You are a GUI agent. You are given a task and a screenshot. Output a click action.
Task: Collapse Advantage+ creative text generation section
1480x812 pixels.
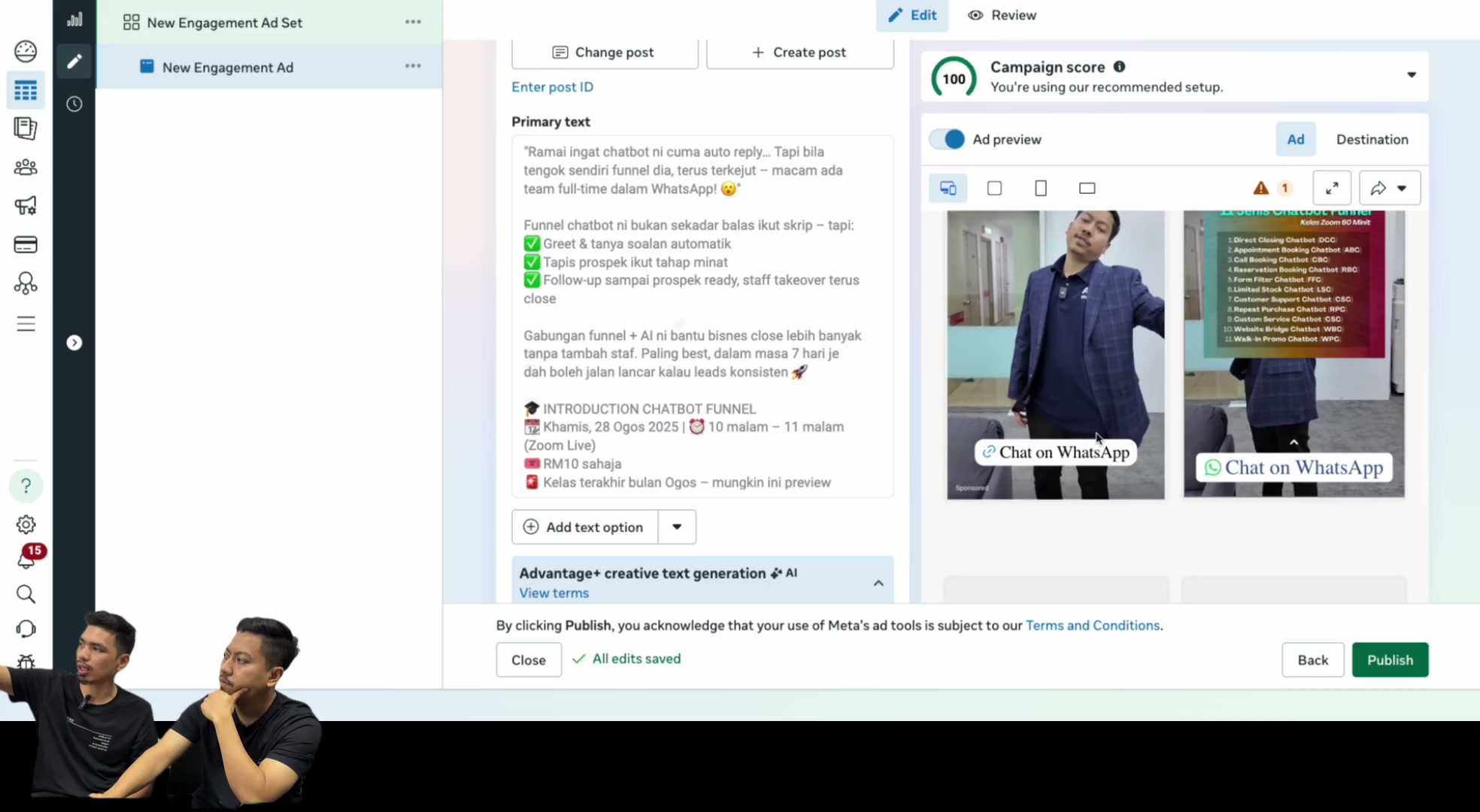878,583
